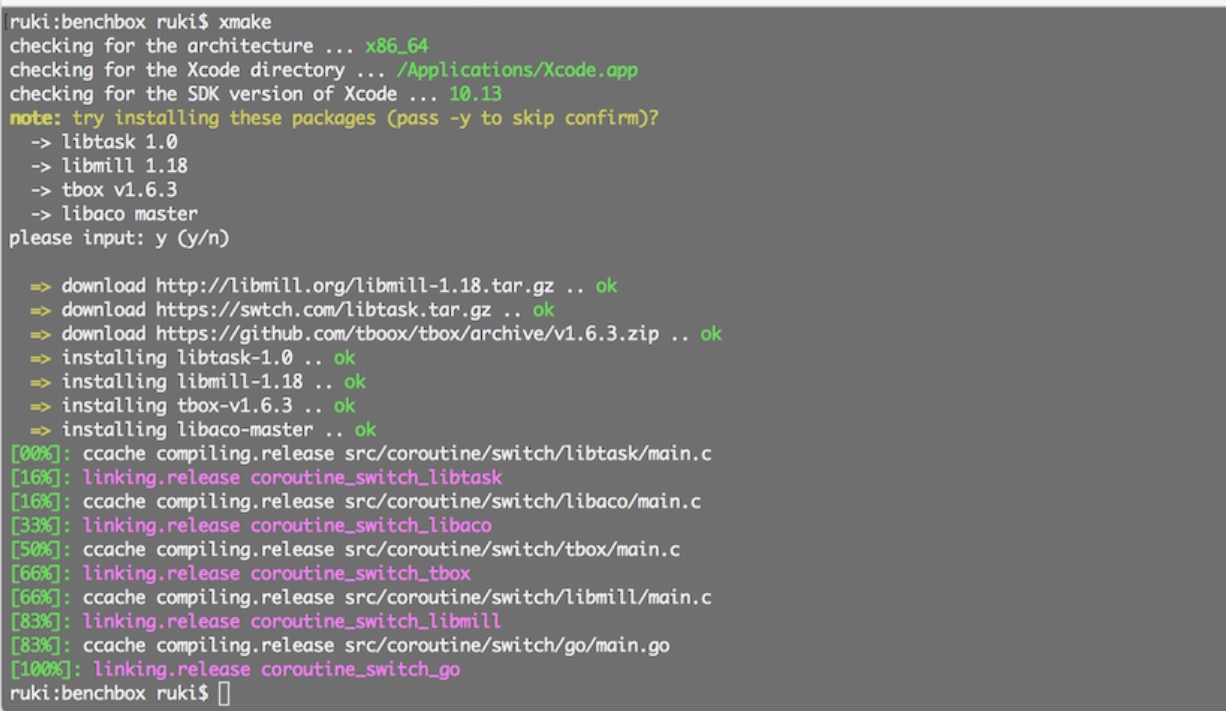
Task: Click the 'linking.release coroutine_switch_libtask' line
Action: (292, 478)
